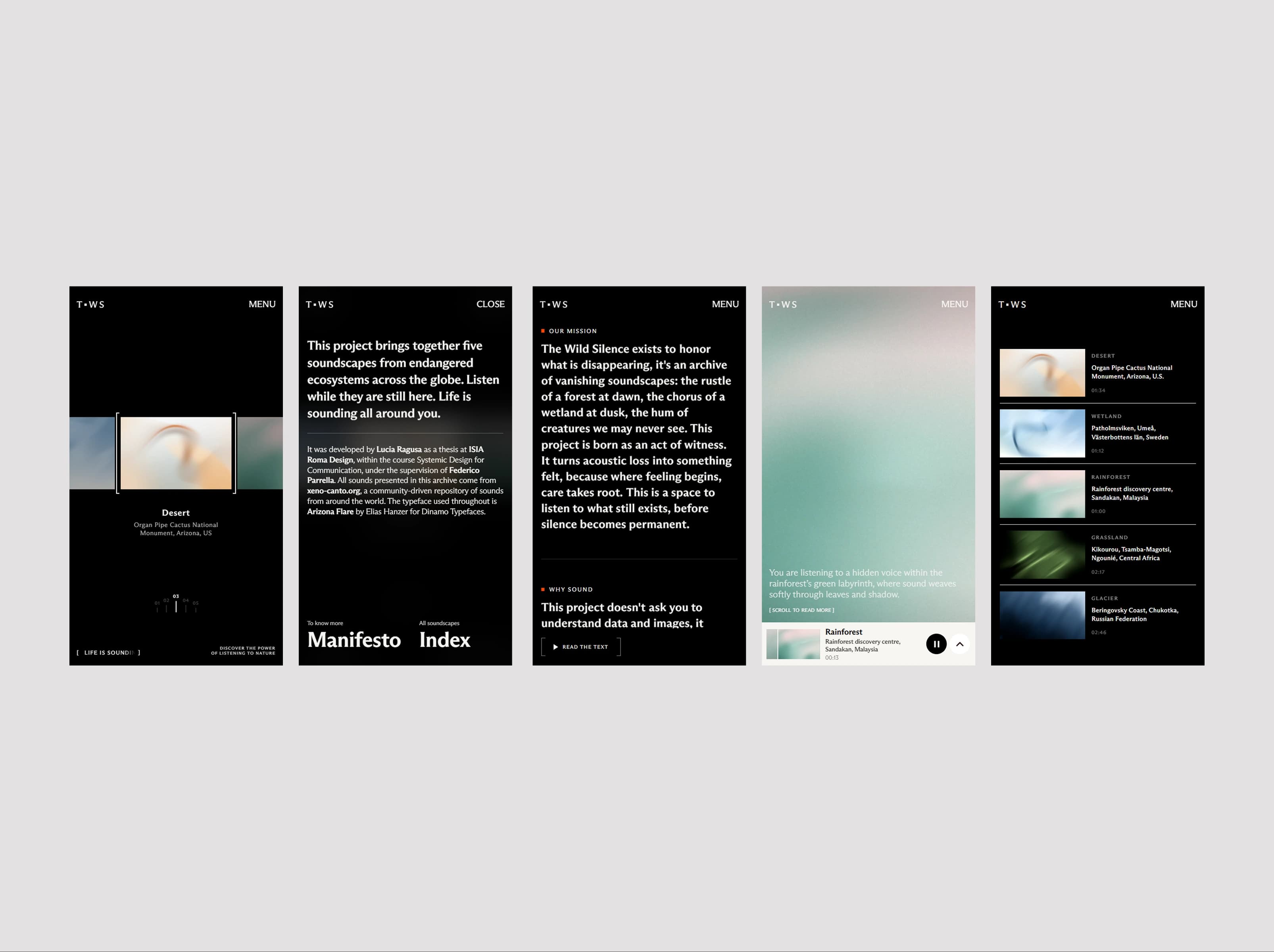Open MENU on the Rainforest player screen
This screenshot has height=952, width=1274.
954,304
